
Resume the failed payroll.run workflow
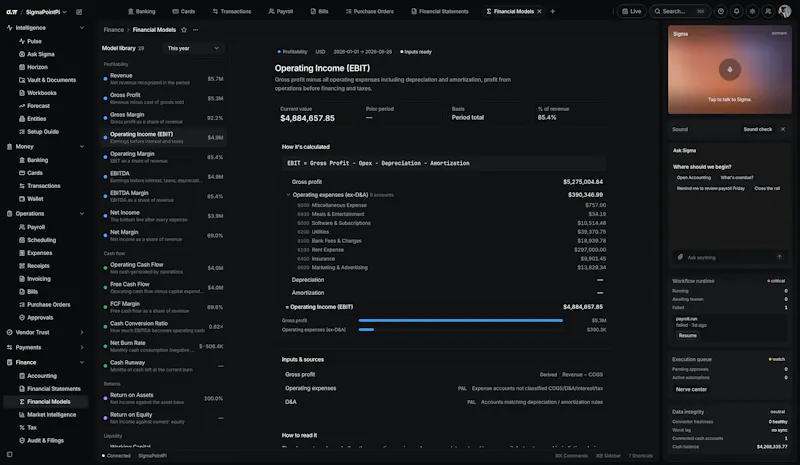click(687, 335)
